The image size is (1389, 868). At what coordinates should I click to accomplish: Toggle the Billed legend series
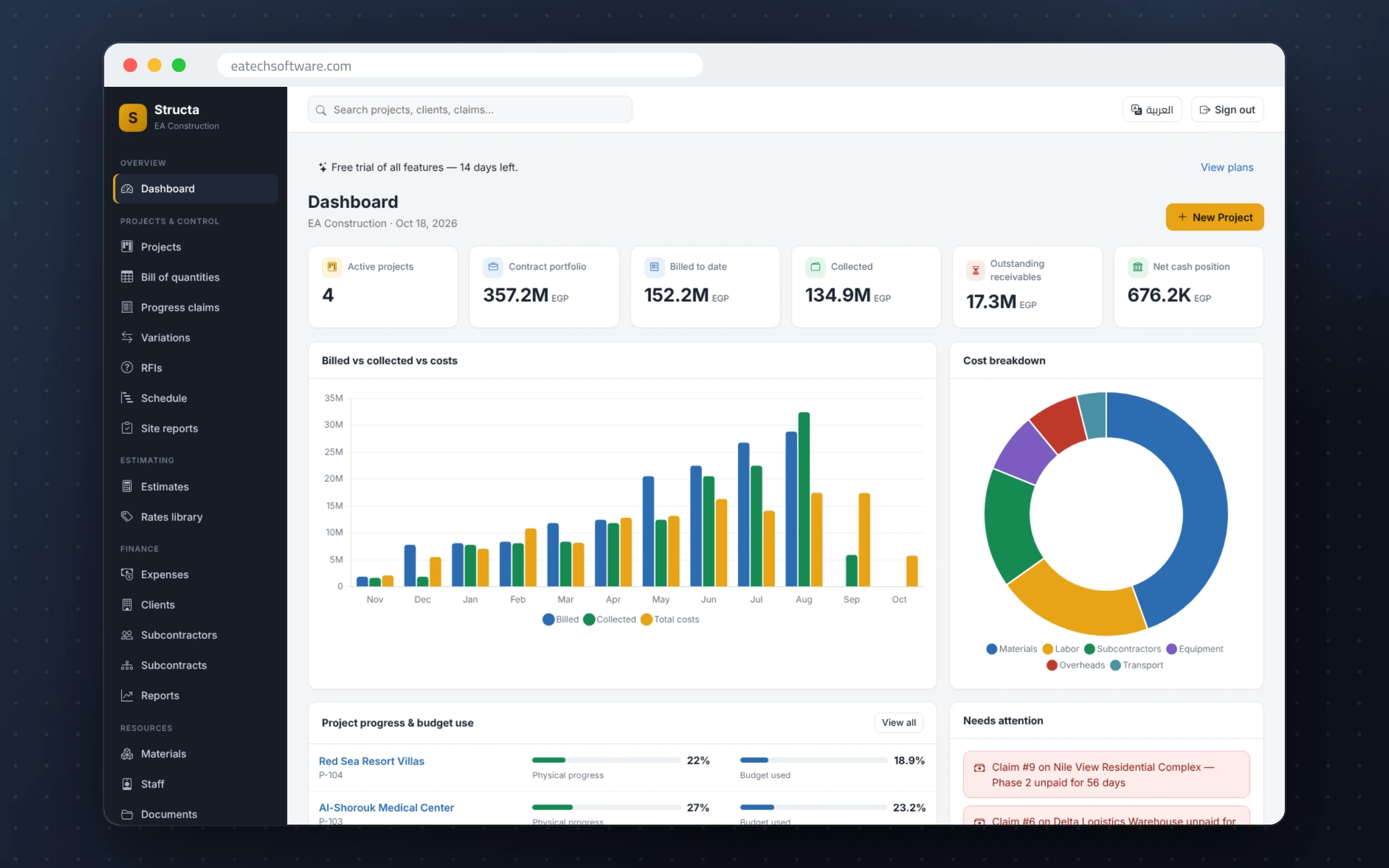[561, 619]
